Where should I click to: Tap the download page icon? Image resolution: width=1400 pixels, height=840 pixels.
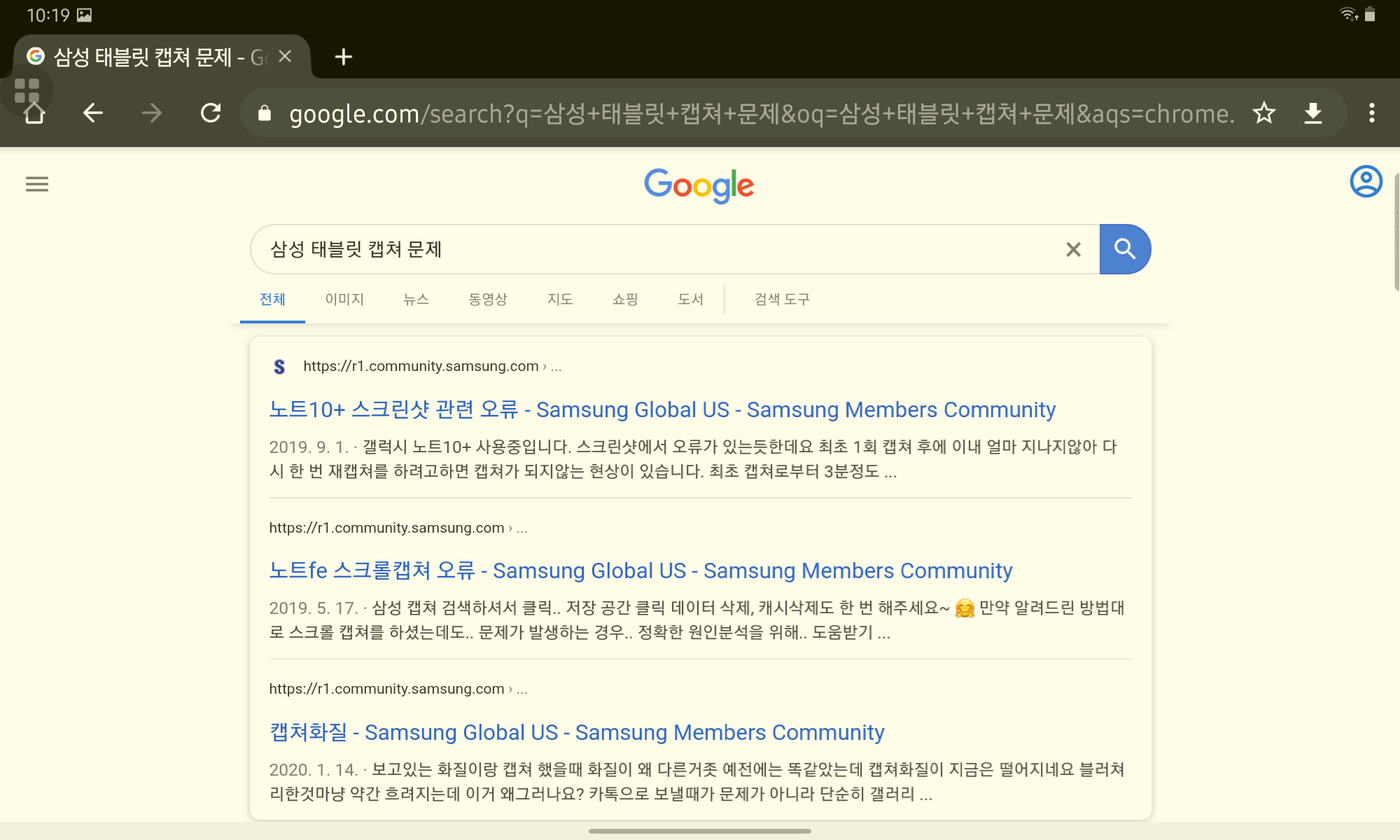click(1312, 113)
